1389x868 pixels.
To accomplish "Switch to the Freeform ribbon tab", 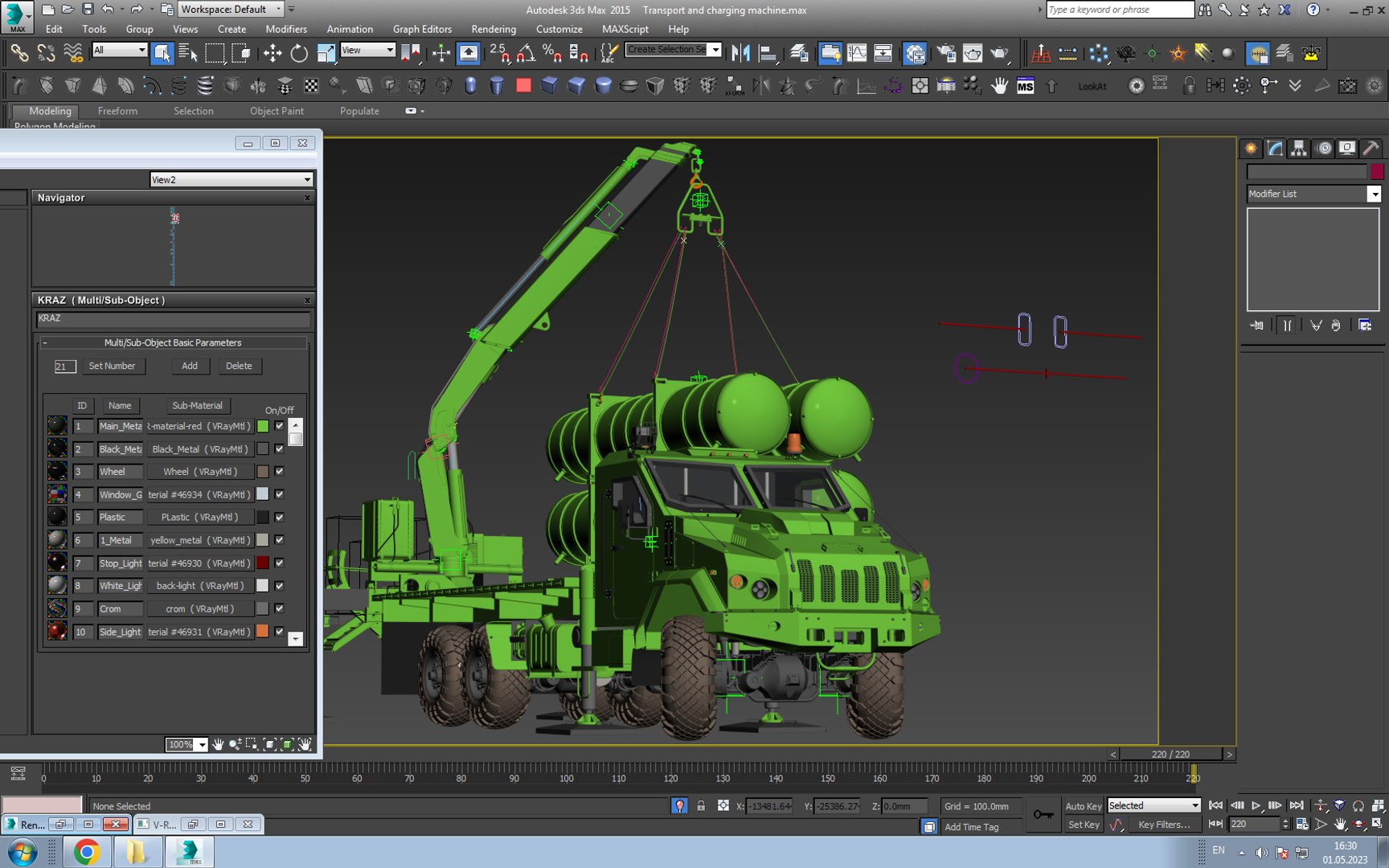I will pyautogui.click(x=117, y=111).
